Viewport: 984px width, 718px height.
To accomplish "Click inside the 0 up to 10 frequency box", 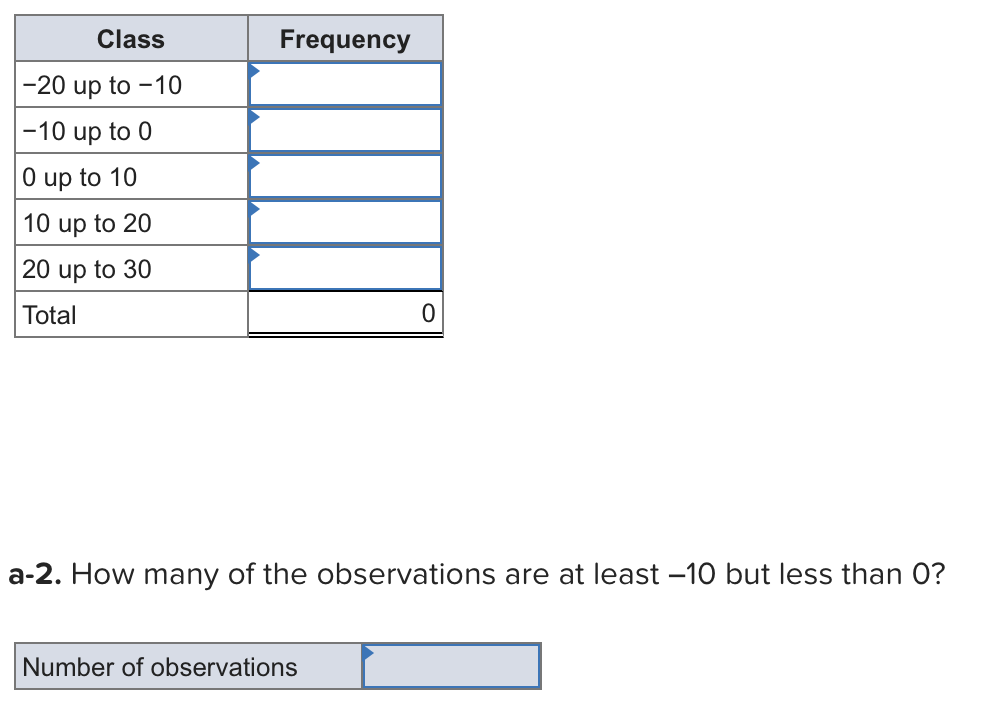I will click(x=345, y=176).
